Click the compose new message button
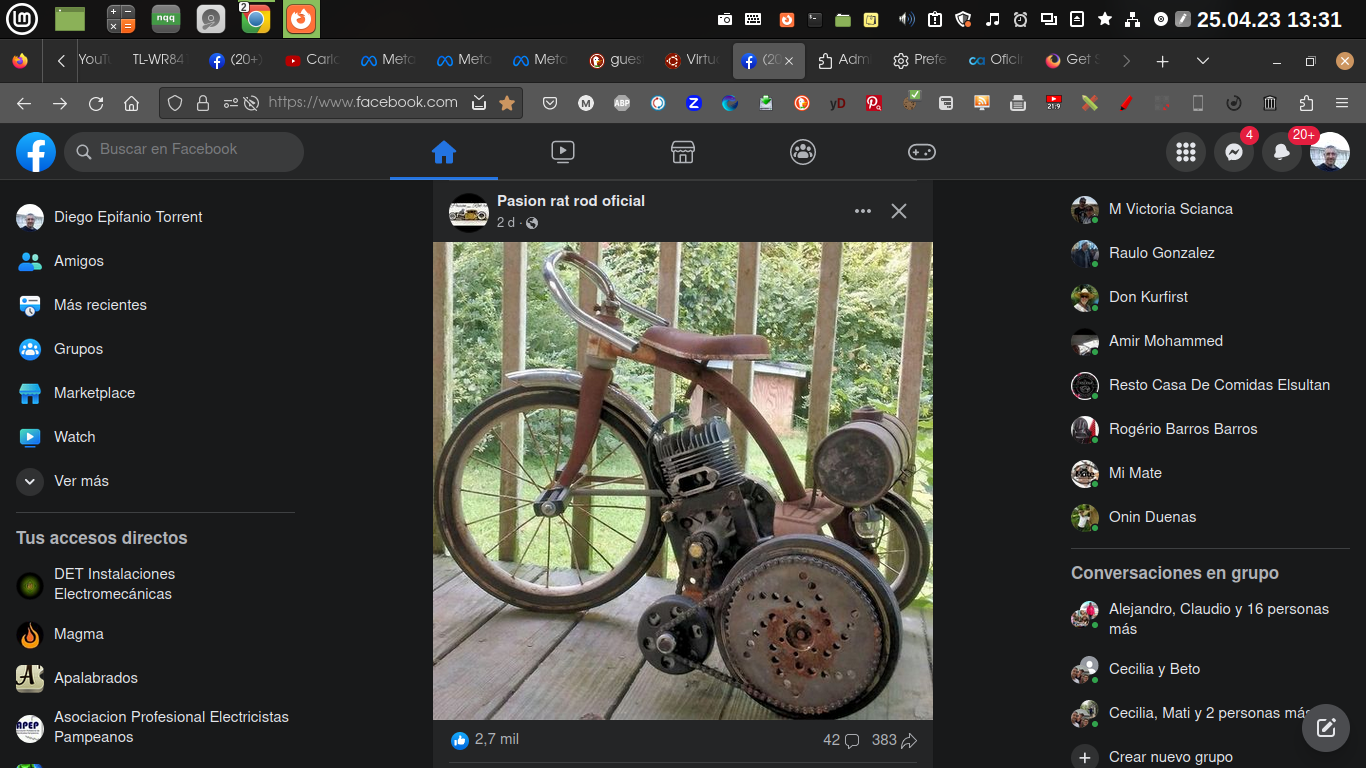 click(x=1326, y=727)
